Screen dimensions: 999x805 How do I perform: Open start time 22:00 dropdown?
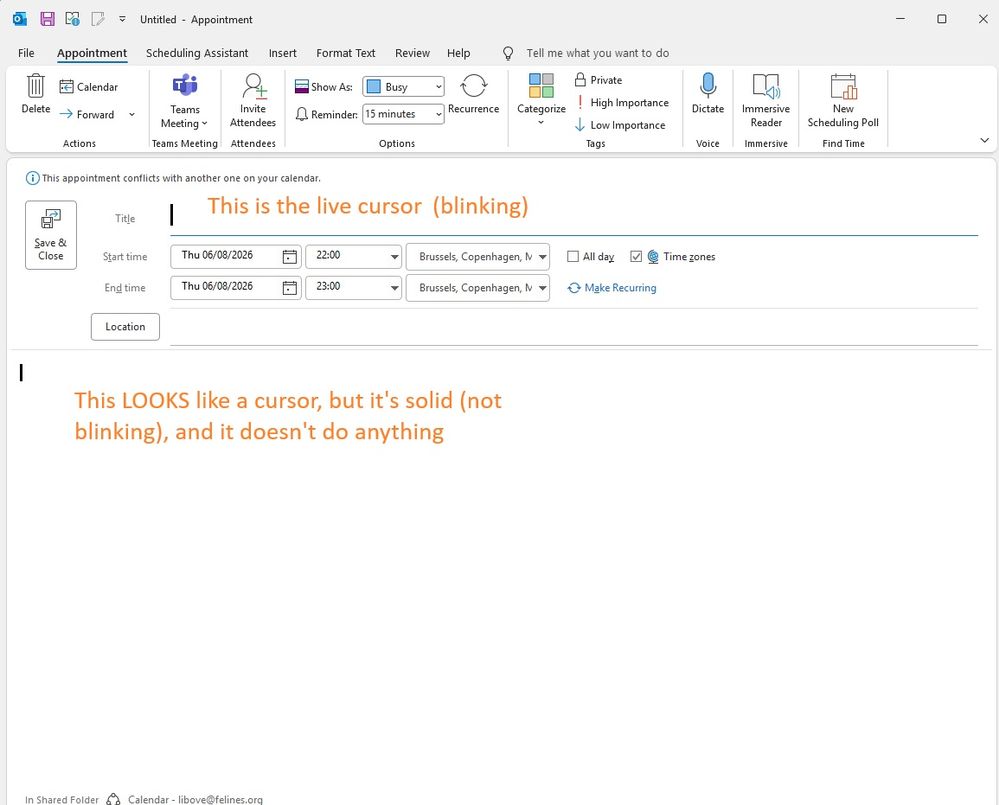[x=394, y=257]
